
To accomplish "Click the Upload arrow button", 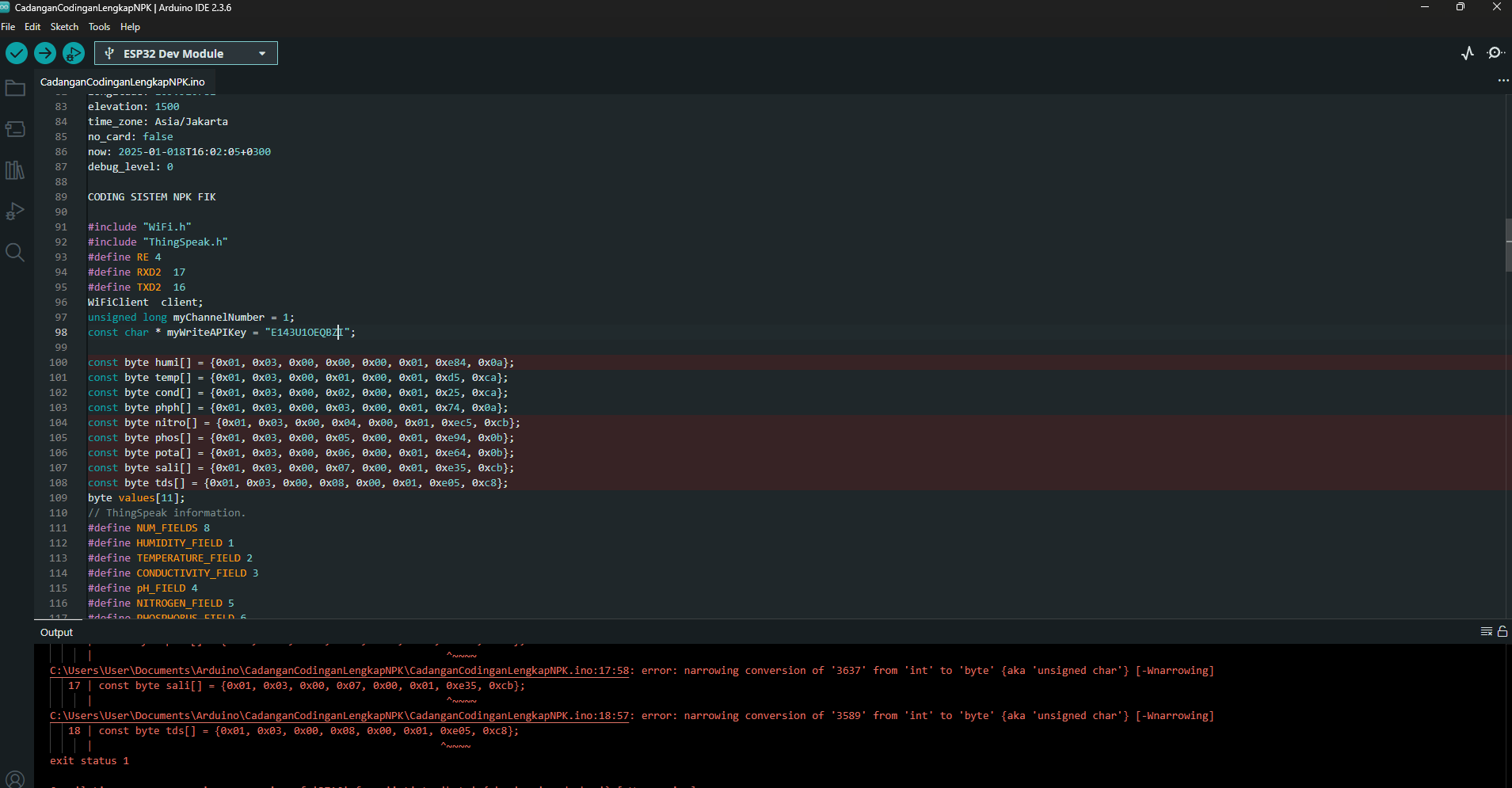I will pos(45,53).
